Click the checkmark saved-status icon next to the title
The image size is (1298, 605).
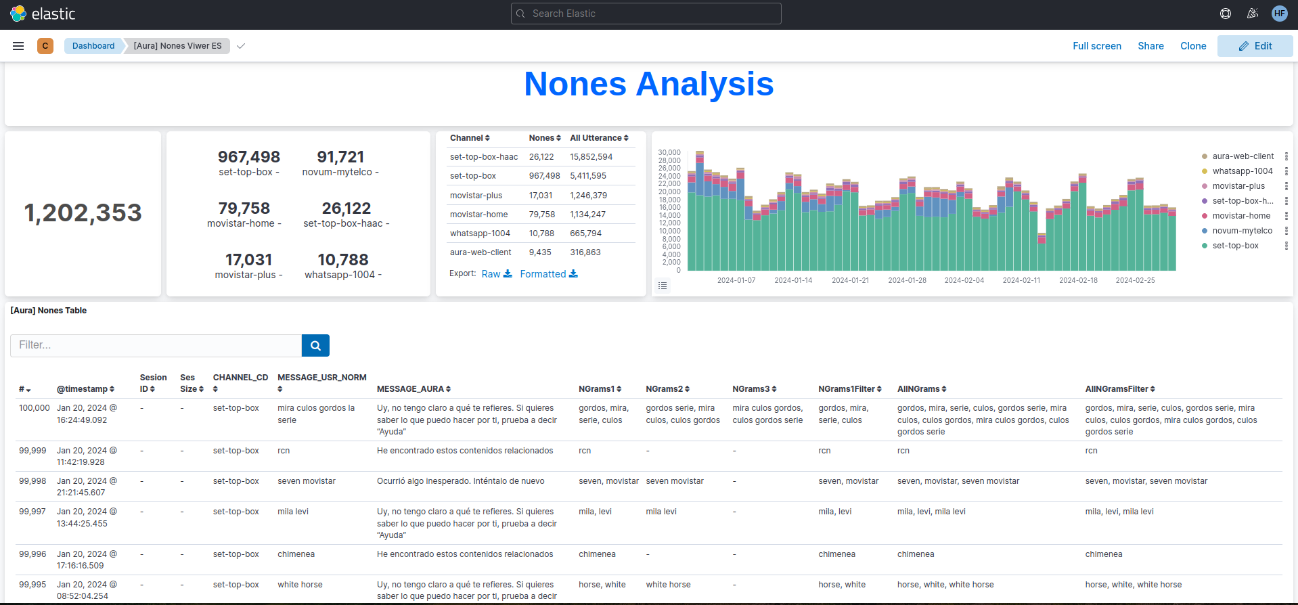point(241,46)
